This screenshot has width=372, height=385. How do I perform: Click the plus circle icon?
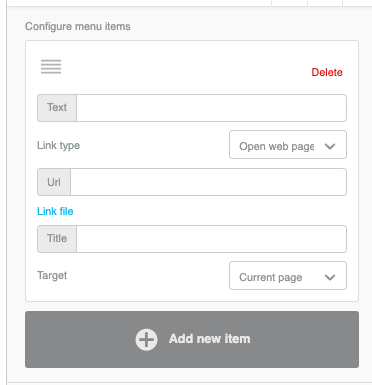146,340
